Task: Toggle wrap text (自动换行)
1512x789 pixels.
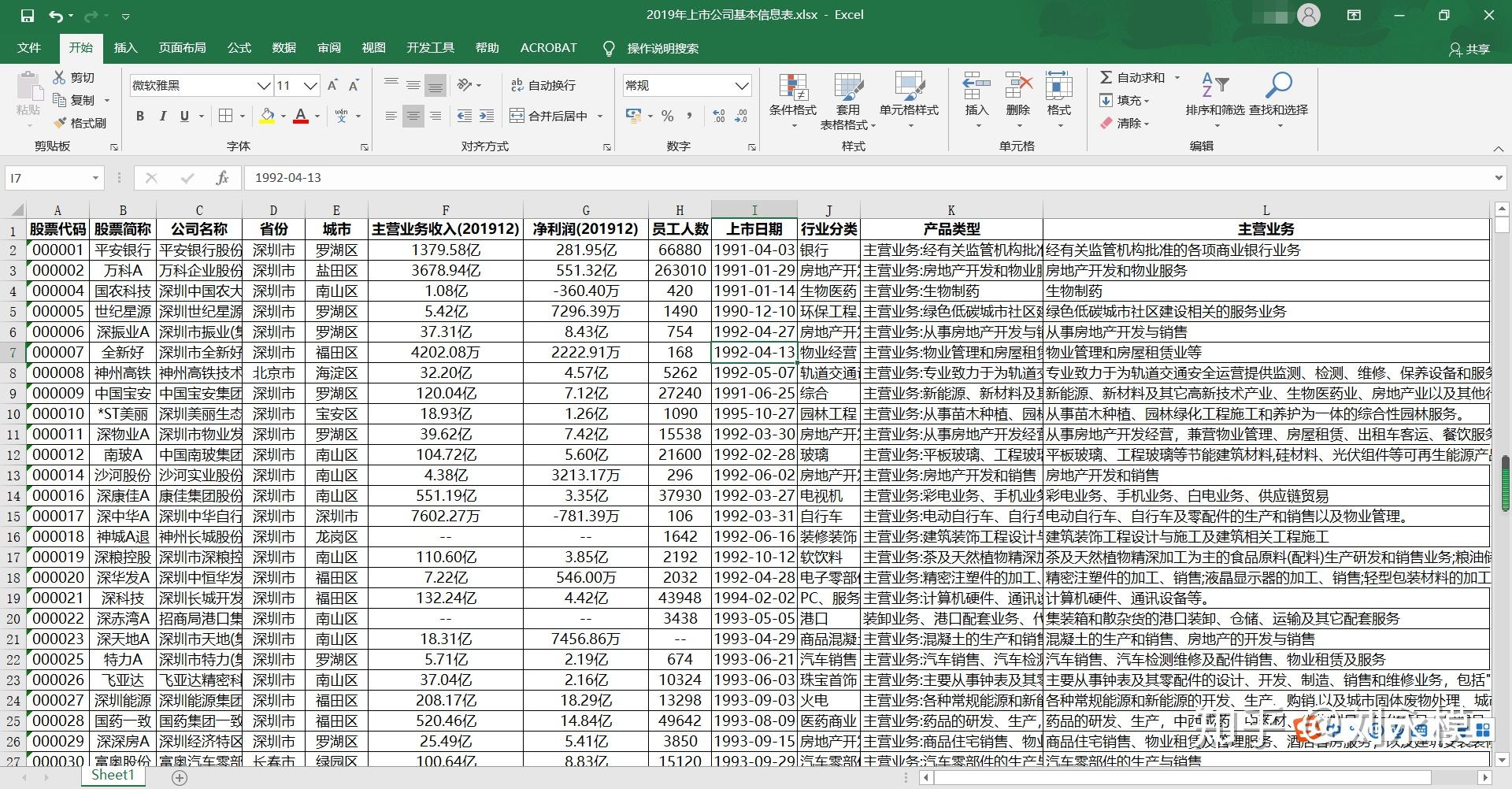Action: point(543,85)
